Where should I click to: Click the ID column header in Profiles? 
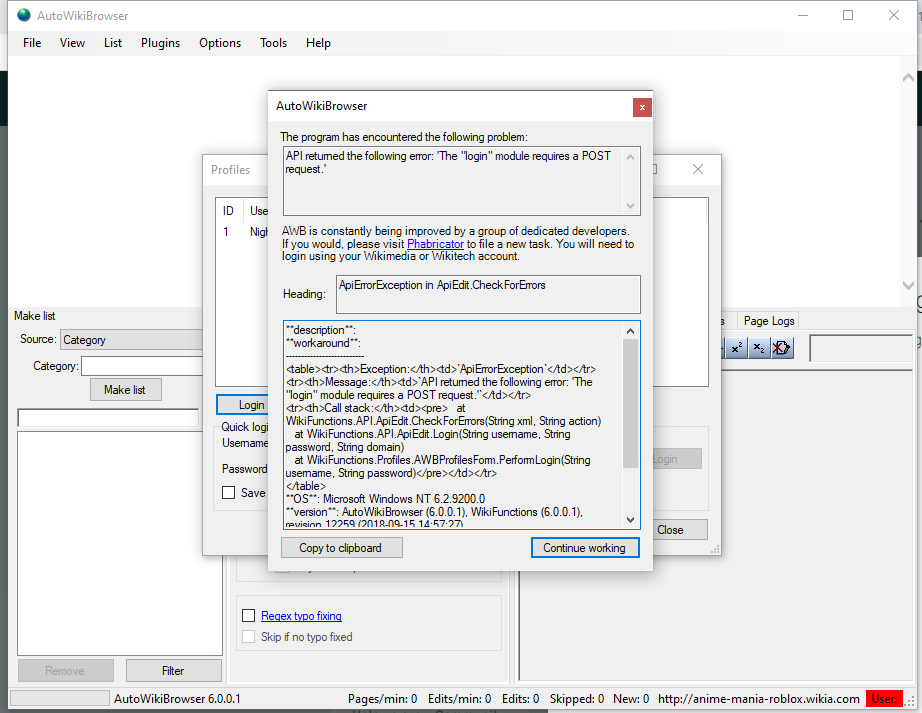click(x=229, y=210)
